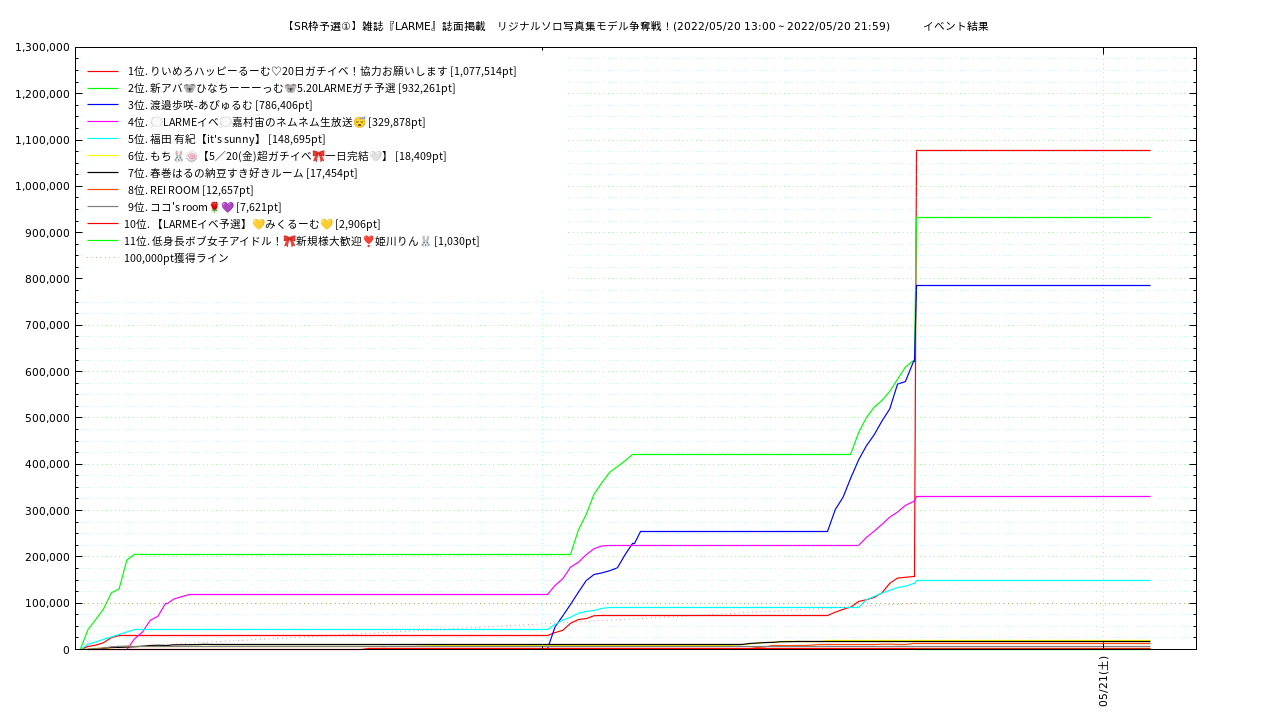
Task: Click the 300,000 y-axis label
Action: click(47, 511)
